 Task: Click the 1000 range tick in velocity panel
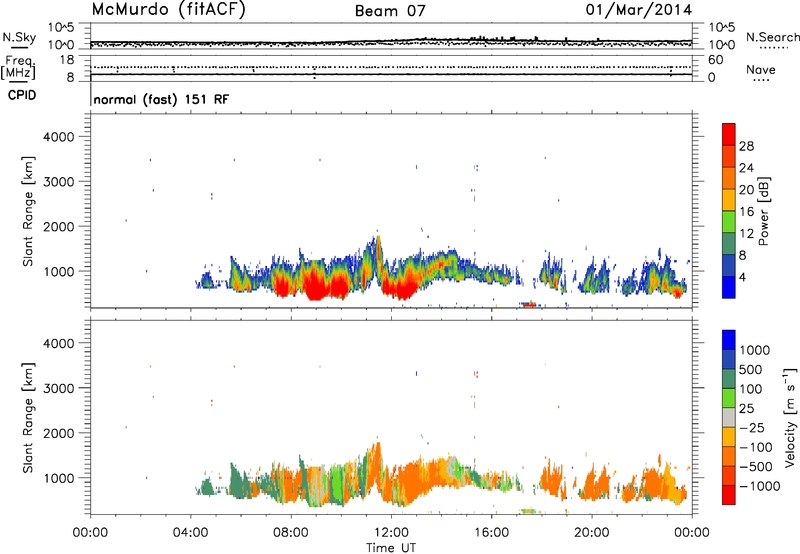(59, 478)
